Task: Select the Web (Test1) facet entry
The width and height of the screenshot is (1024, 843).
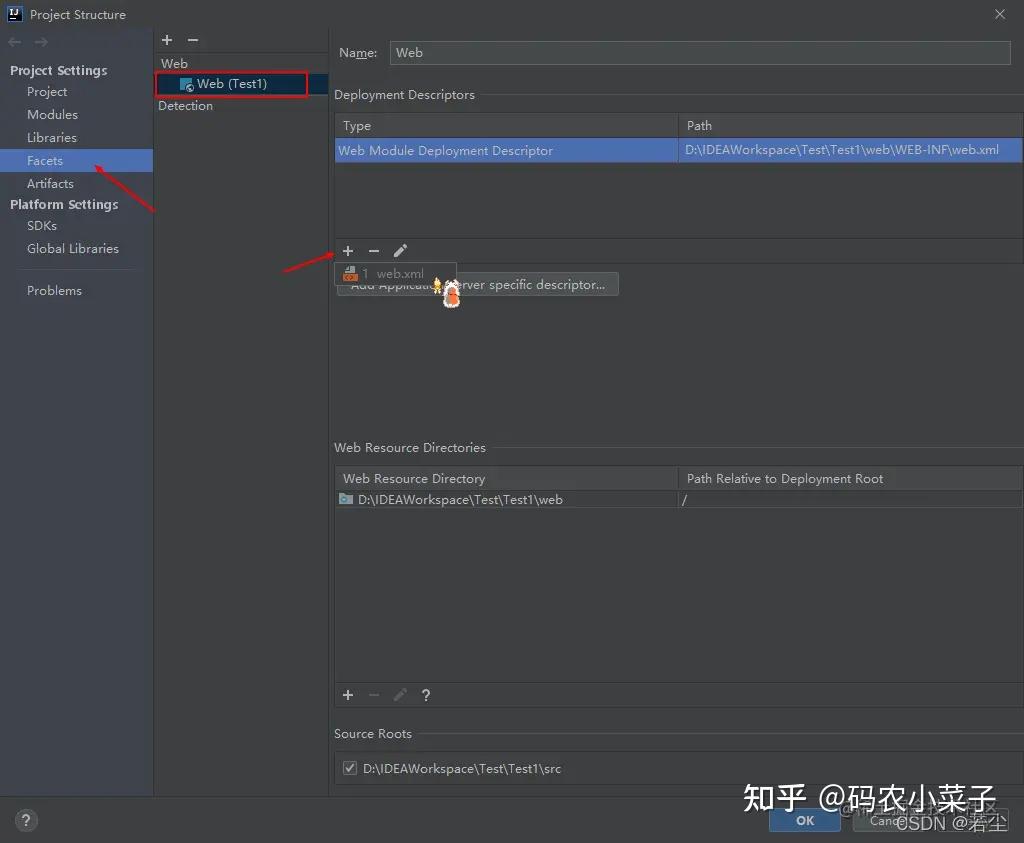Action: 230,84
